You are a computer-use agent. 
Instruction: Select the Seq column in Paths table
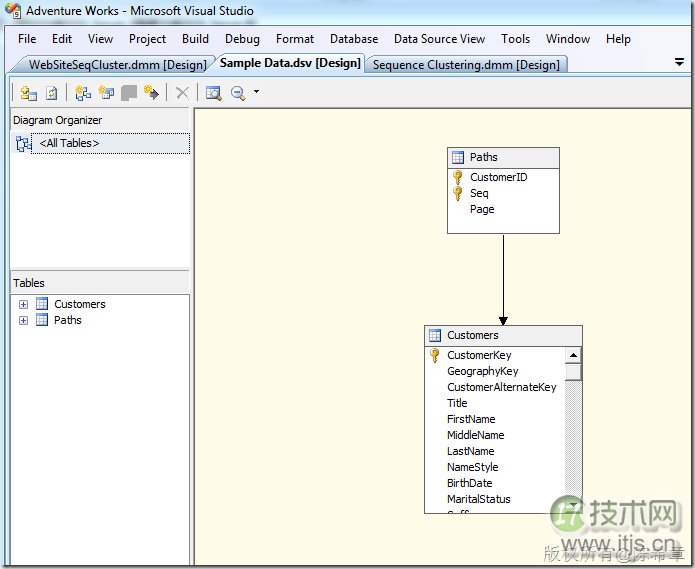click(x=479, y=193)
